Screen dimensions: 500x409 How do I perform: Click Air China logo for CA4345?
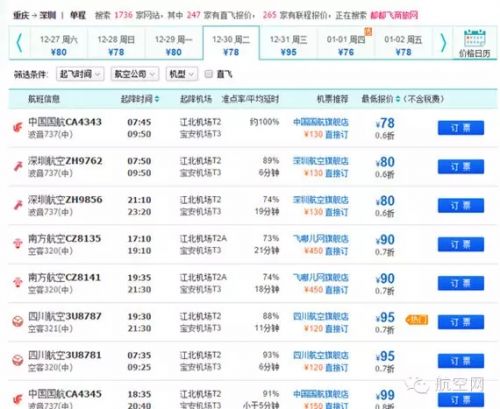[x=18, y=399]
